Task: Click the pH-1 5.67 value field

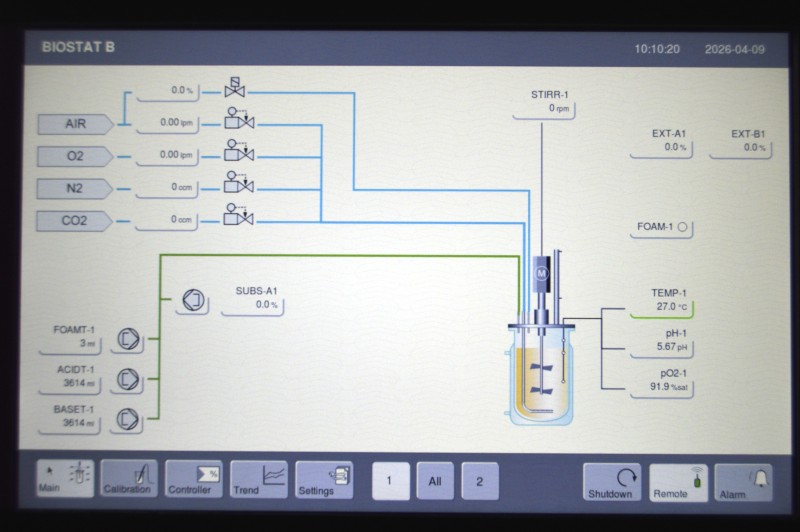Action: 662,342
